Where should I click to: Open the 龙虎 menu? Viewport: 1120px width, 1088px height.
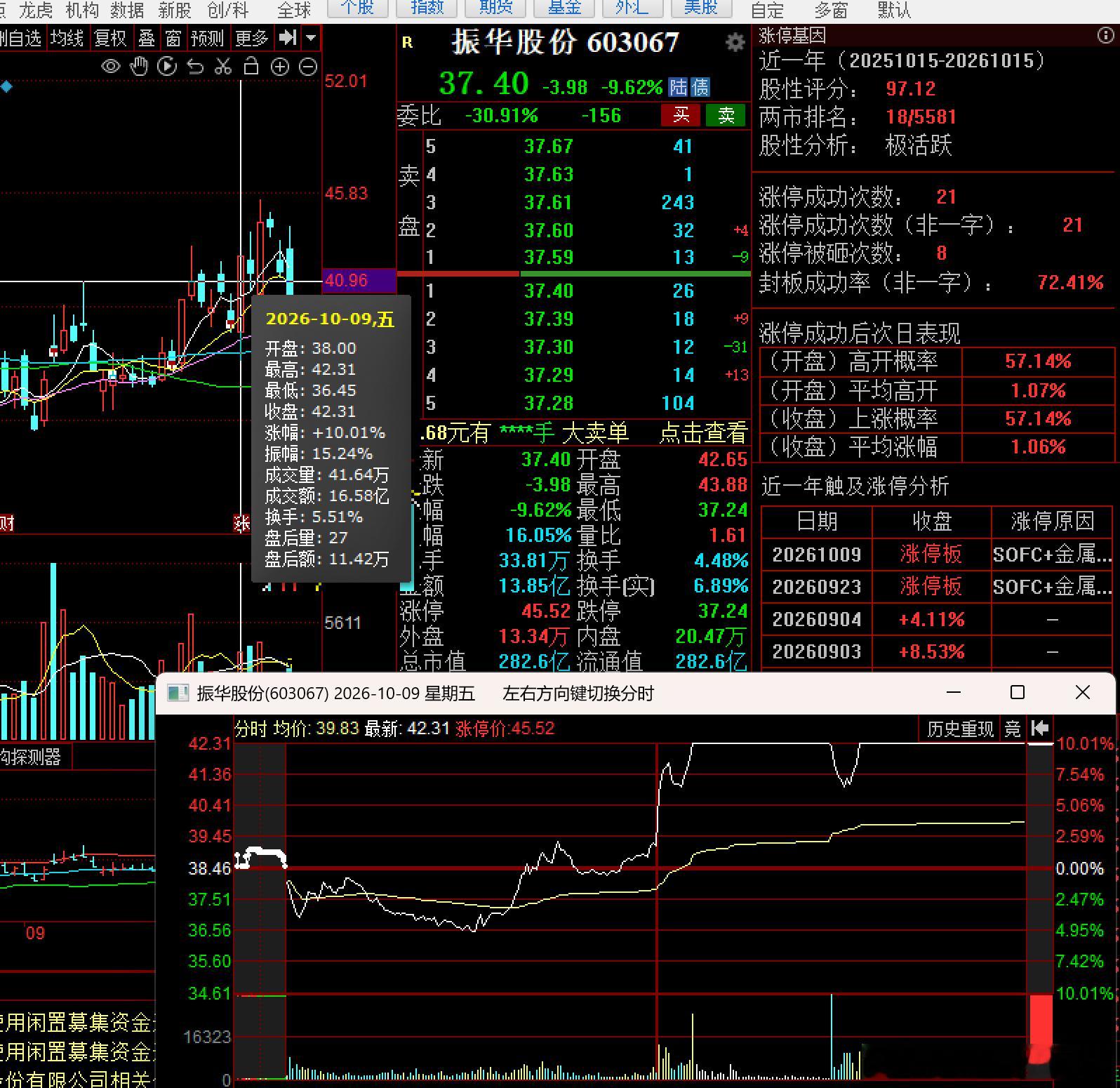[x=36, y=10]
